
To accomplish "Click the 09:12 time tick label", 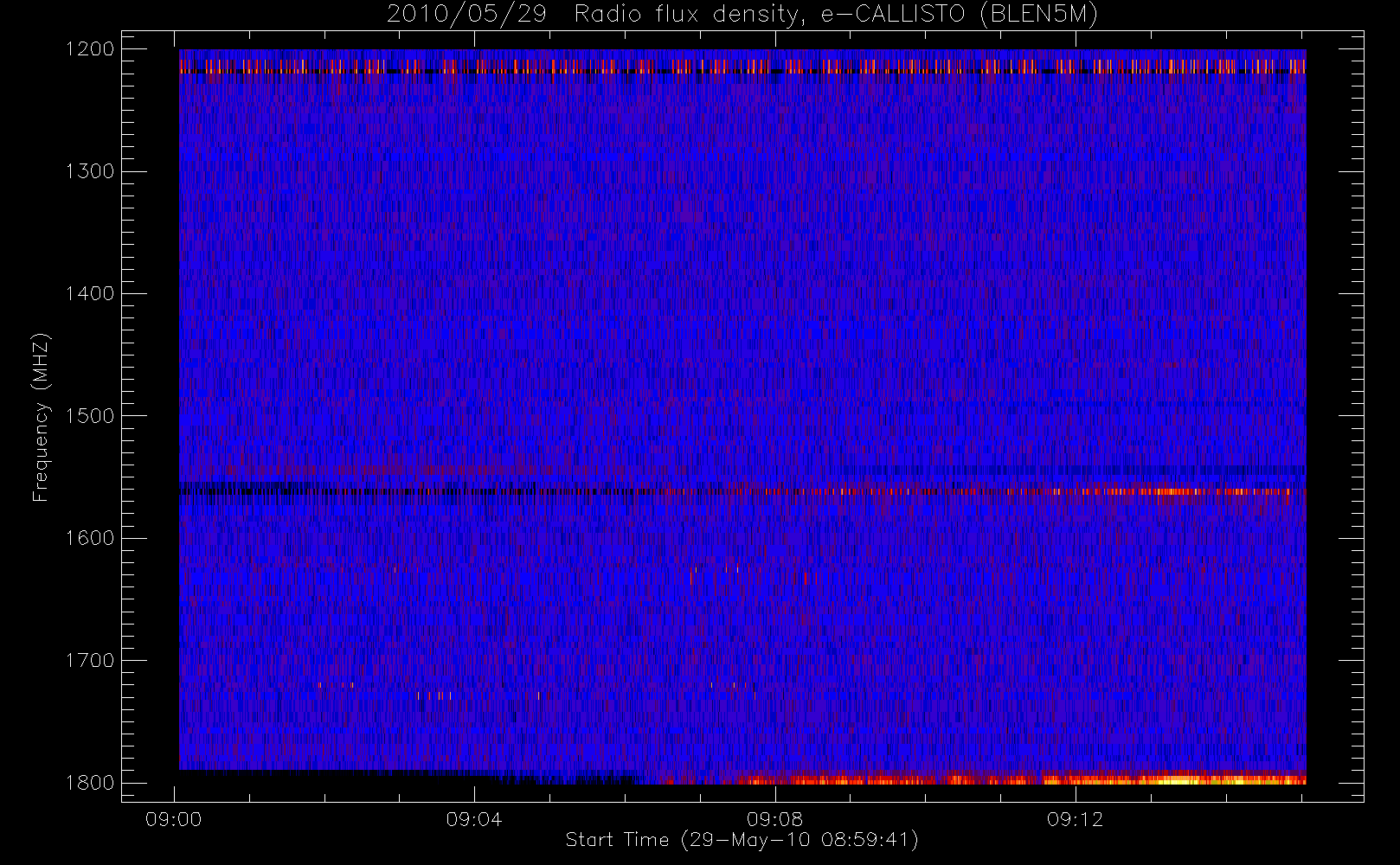I will click(x=1075, y=819).
